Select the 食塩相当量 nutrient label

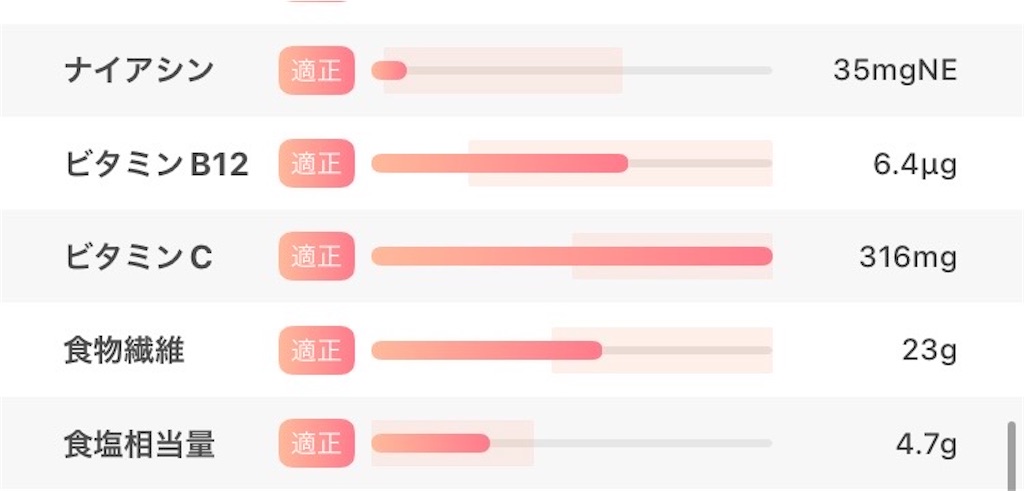point(139,445)
